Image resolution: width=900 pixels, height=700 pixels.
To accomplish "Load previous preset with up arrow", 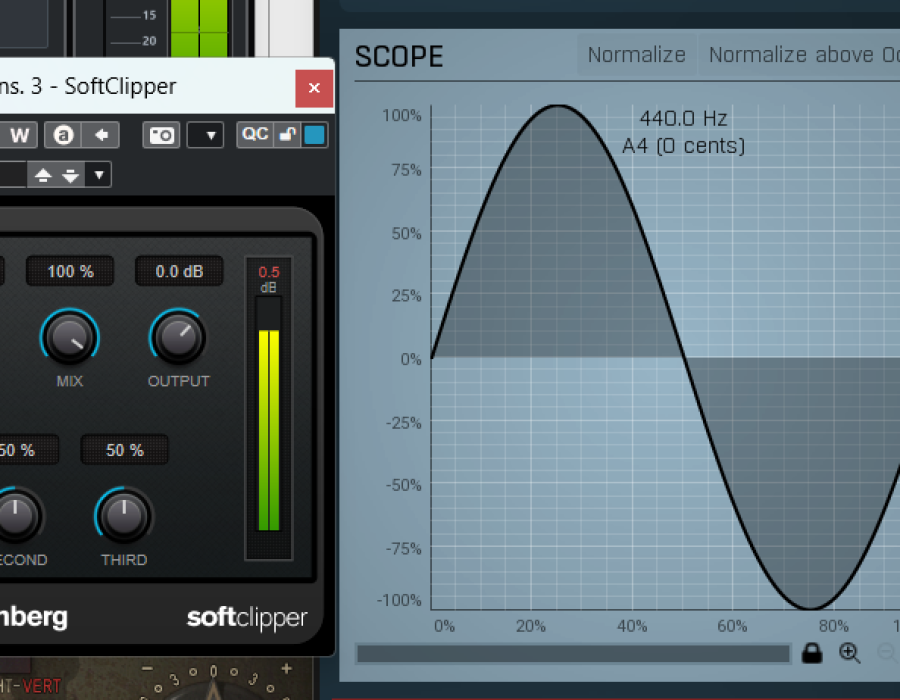I will pyautogui.click(x=43, y=175).
